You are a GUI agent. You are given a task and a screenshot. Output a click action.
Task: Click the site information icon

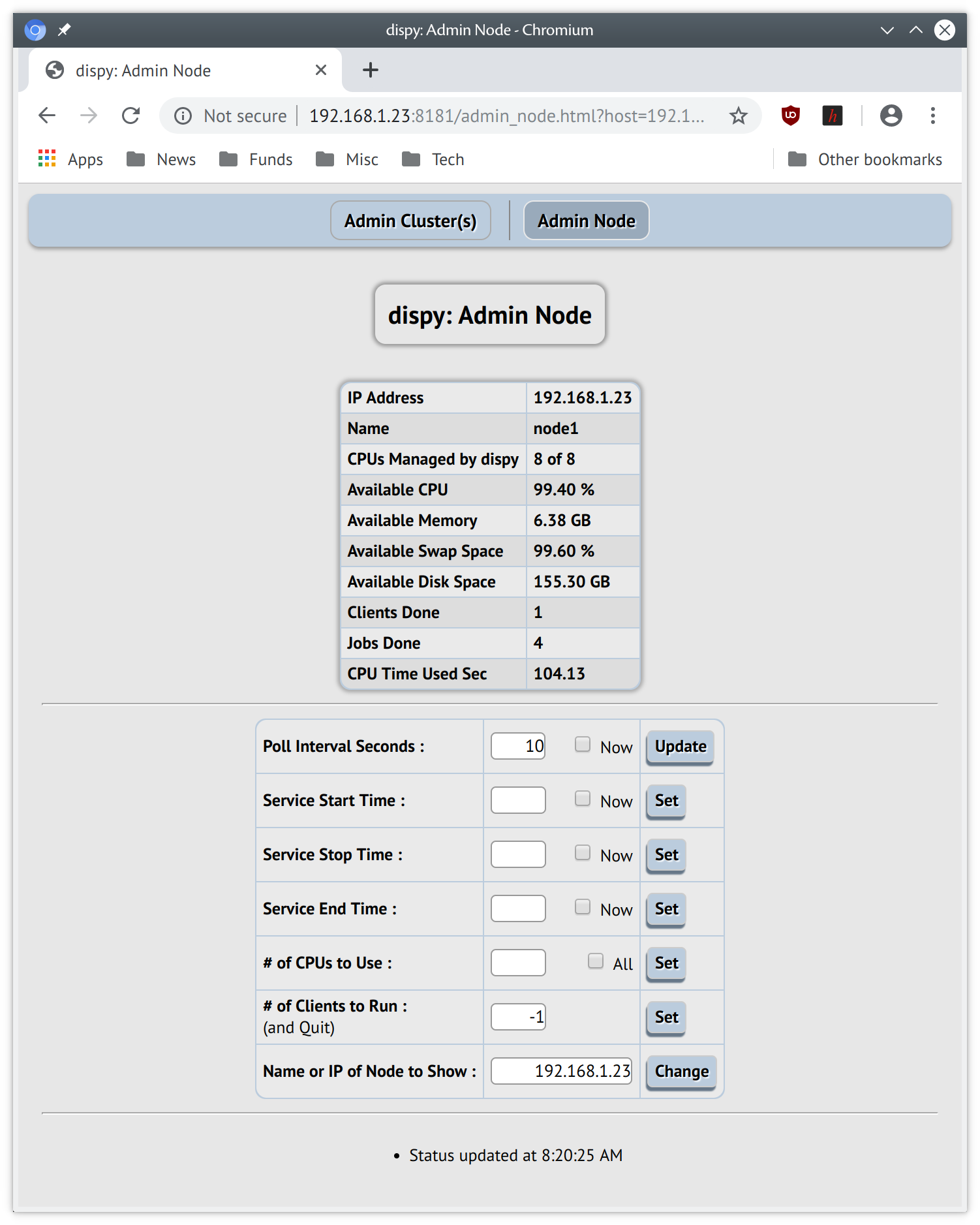pos(183,116)
